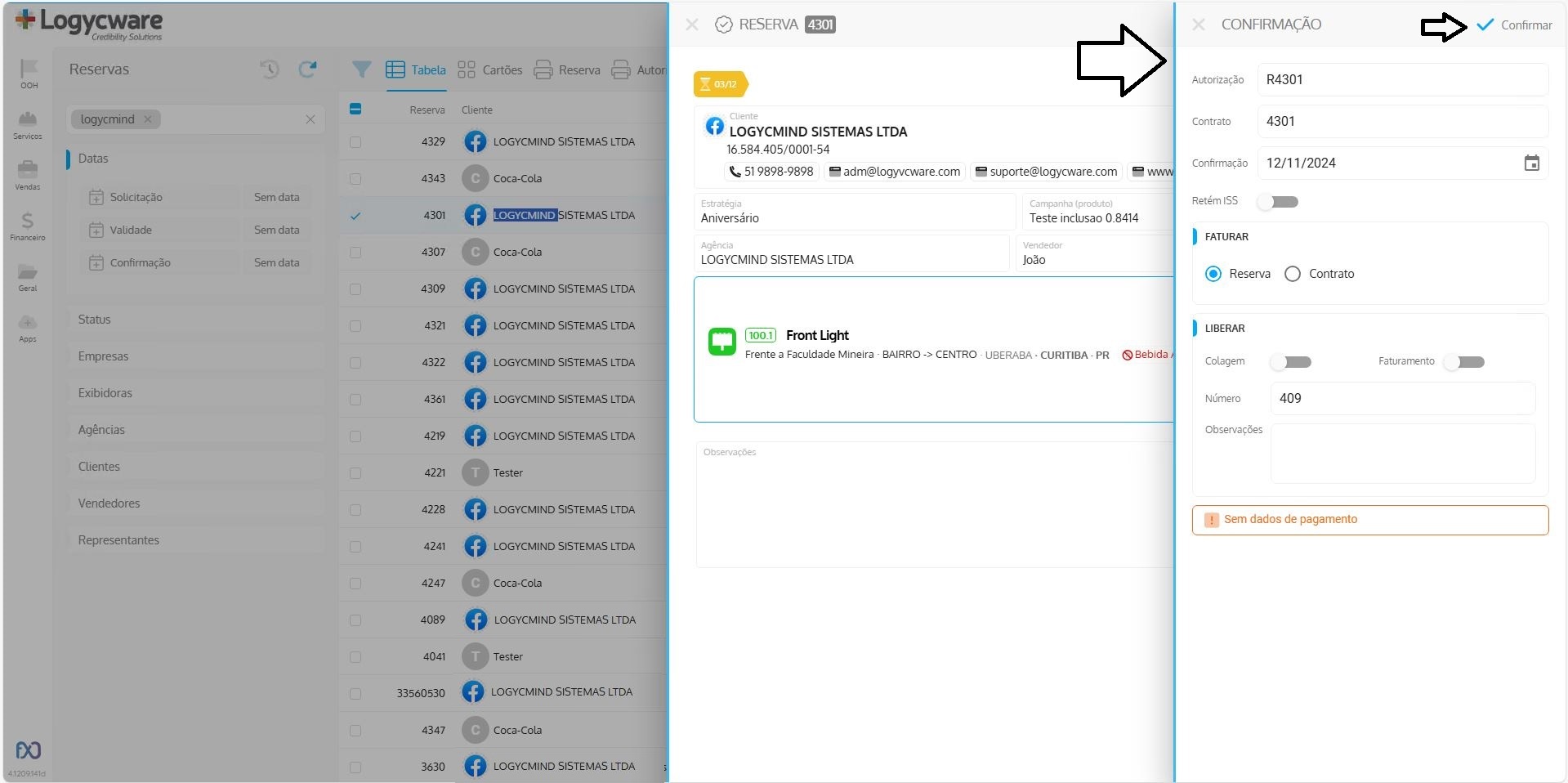This screenshot has width=1568, height=783.
Task: Expand the Clientes filter section
Action: [195, 467]
